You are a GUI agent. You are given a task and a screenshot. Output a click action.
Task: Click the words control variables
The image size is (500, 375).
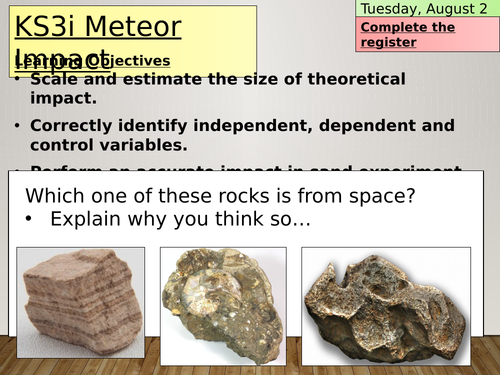[109, 145]
